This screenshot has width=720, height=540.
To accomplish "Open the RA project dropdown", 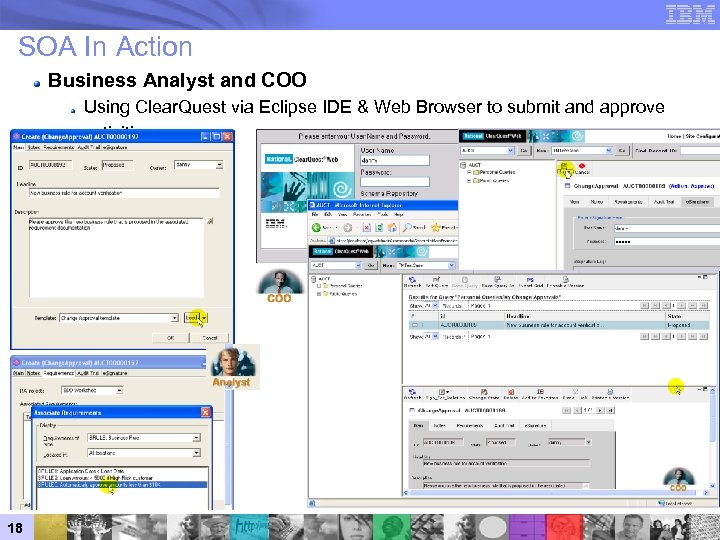I will [92, 390].
